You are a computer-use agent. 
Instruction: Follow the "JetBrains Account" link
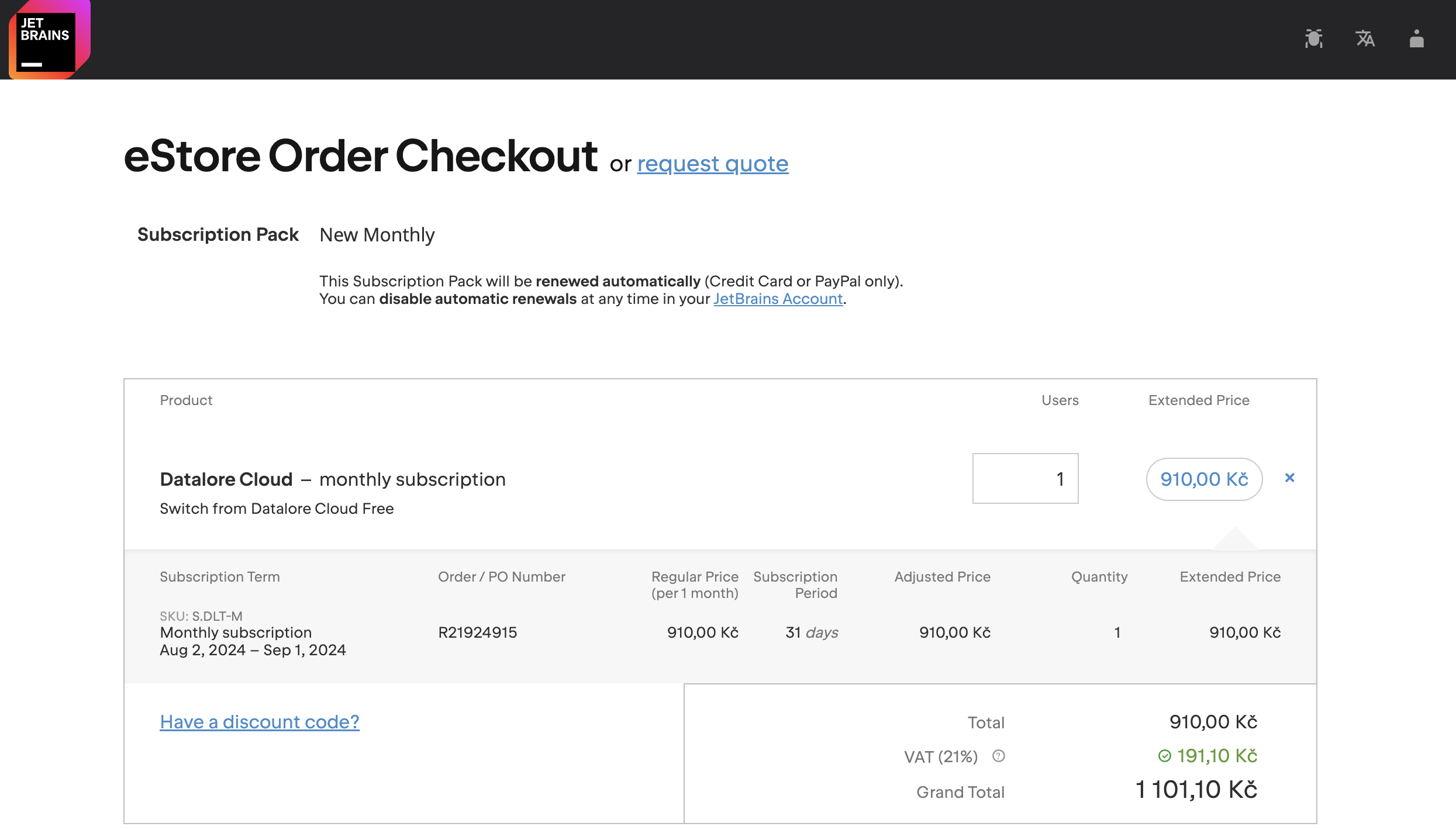pyautogui.click(x=777, y=299)
